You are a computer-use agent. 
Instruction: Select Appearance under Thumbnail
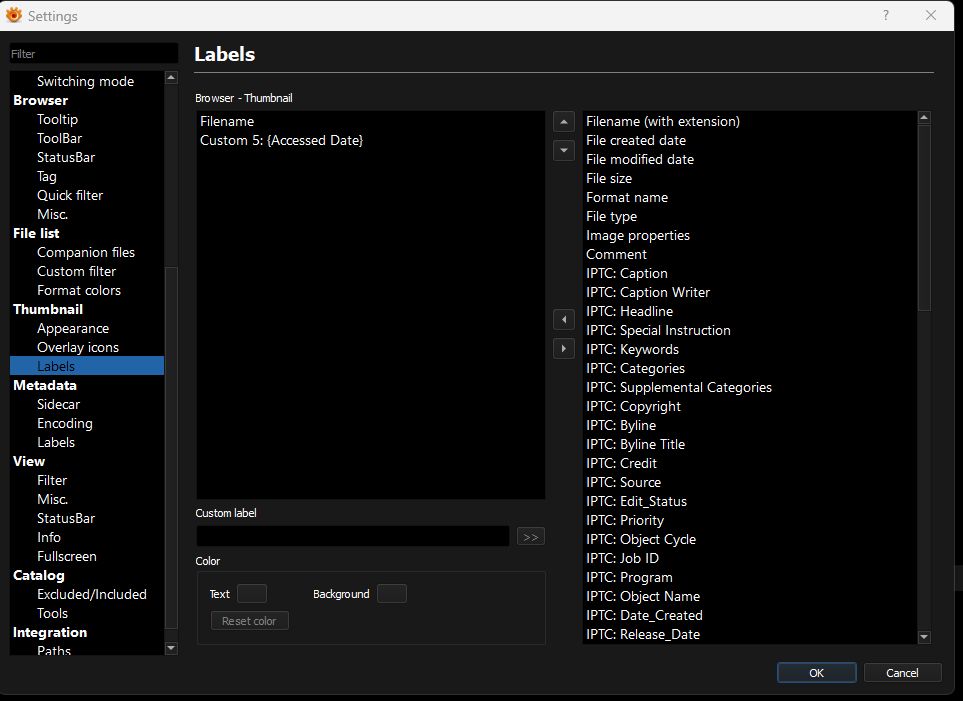(x=73, y=328)
